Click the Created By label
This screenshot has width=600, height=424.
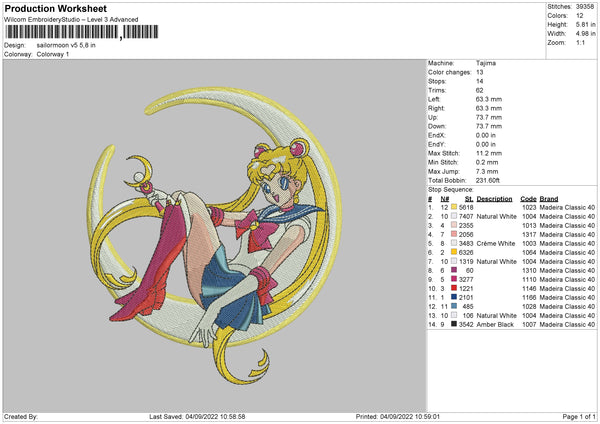(x=21, y=416)
